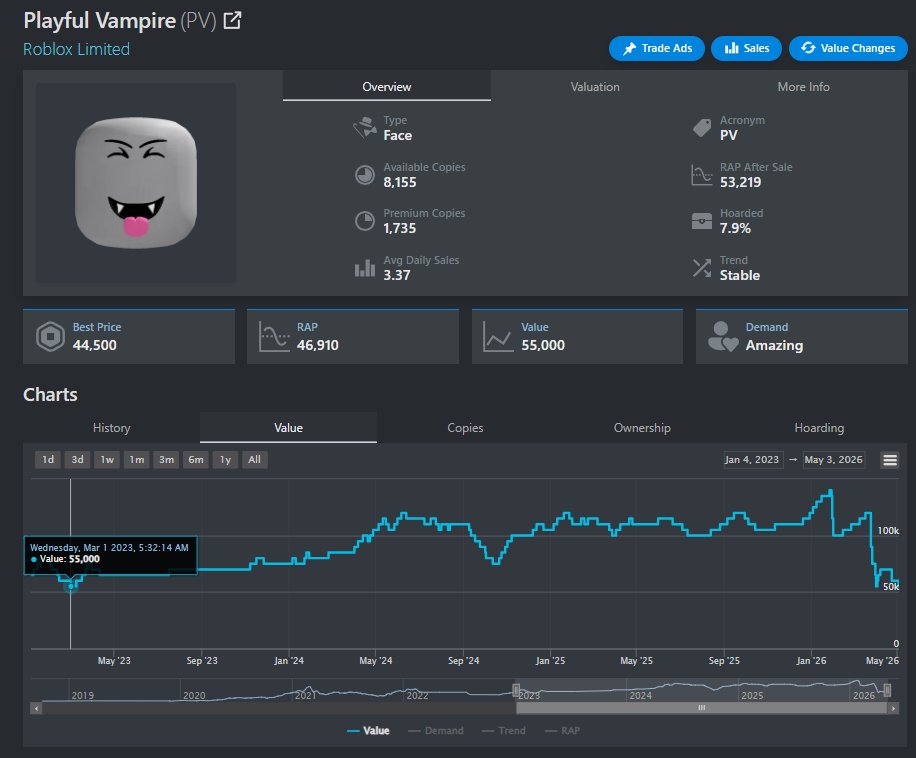Image resolution: width=916 pixels, height=758 pixels.
Task: Select the Value chart tab
Action: point(289,427)
